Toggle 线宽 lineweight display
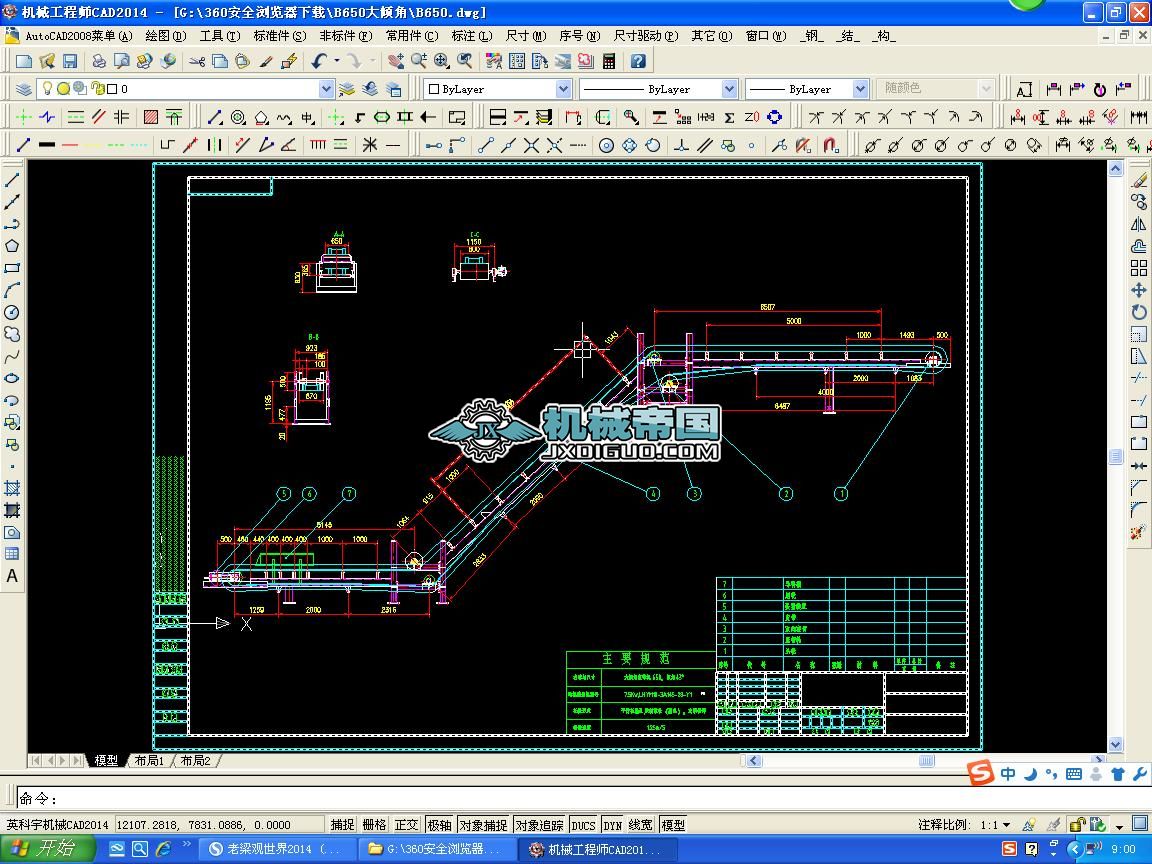The height and width of the screenshot is (864, 1152). 641,825
